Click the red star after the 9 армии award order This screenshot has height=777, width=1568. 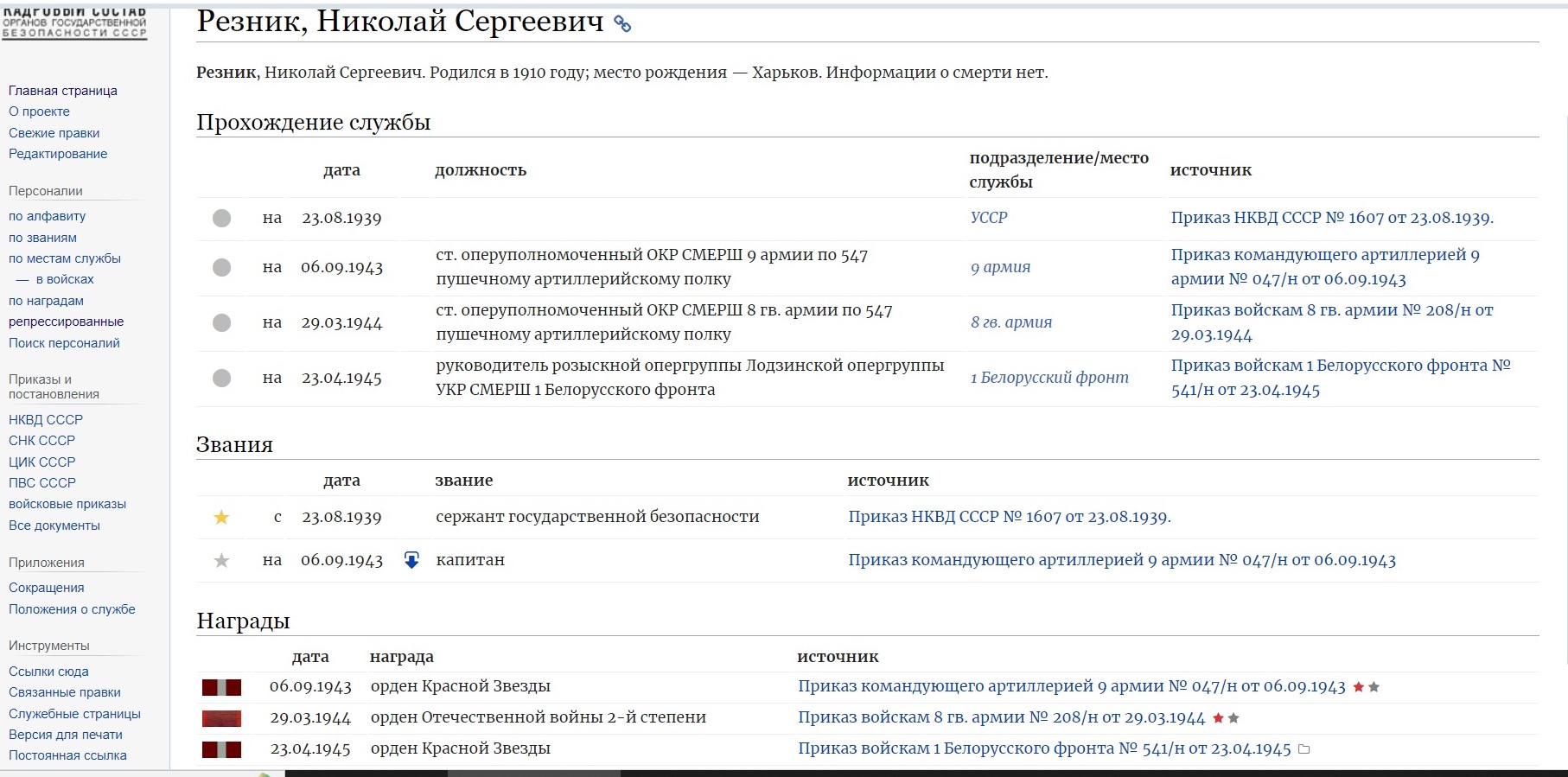(1359, 687)
